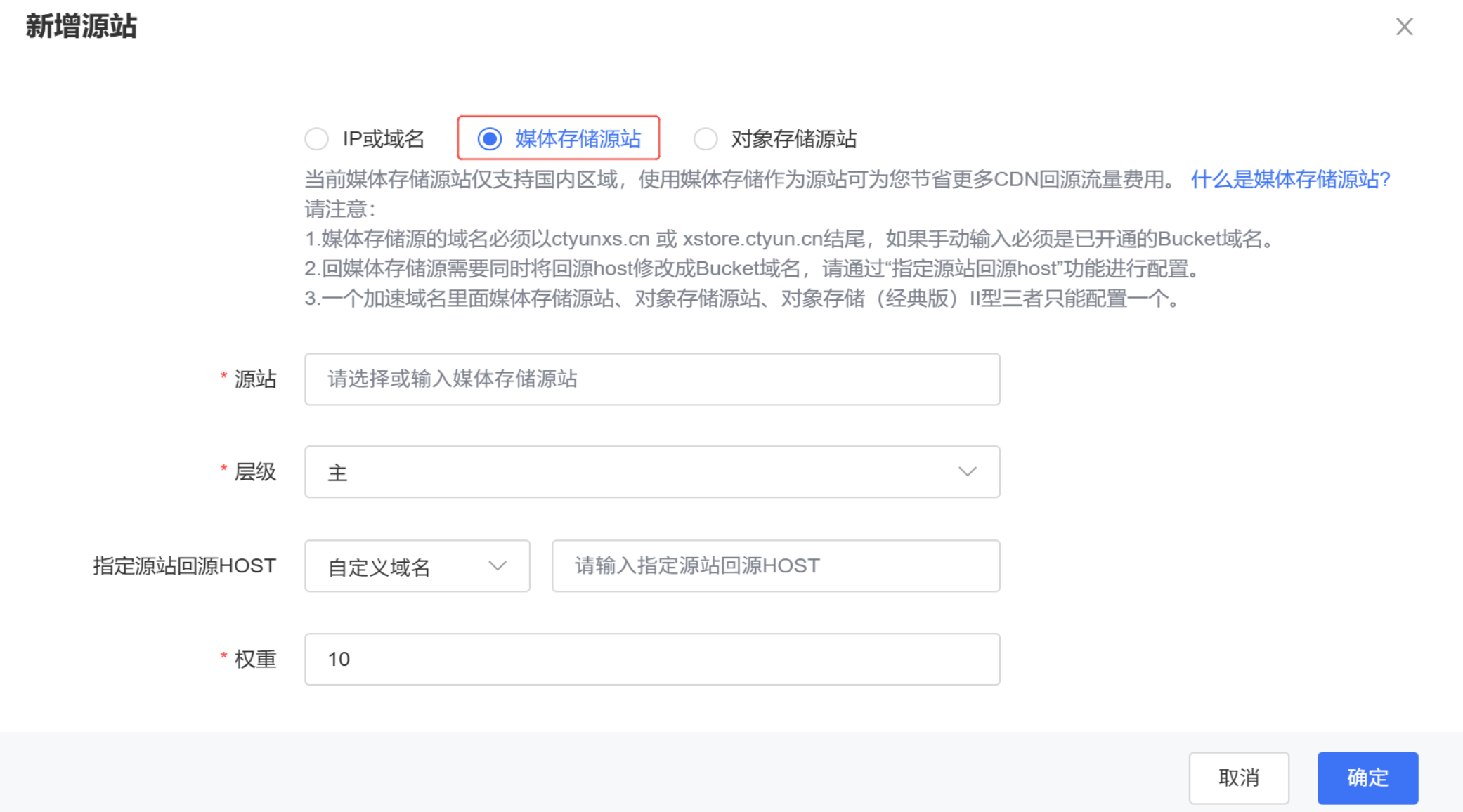Select the 媒体存储源站 radio option
This screenshot has height=812, width=1463.
point(490,139)
